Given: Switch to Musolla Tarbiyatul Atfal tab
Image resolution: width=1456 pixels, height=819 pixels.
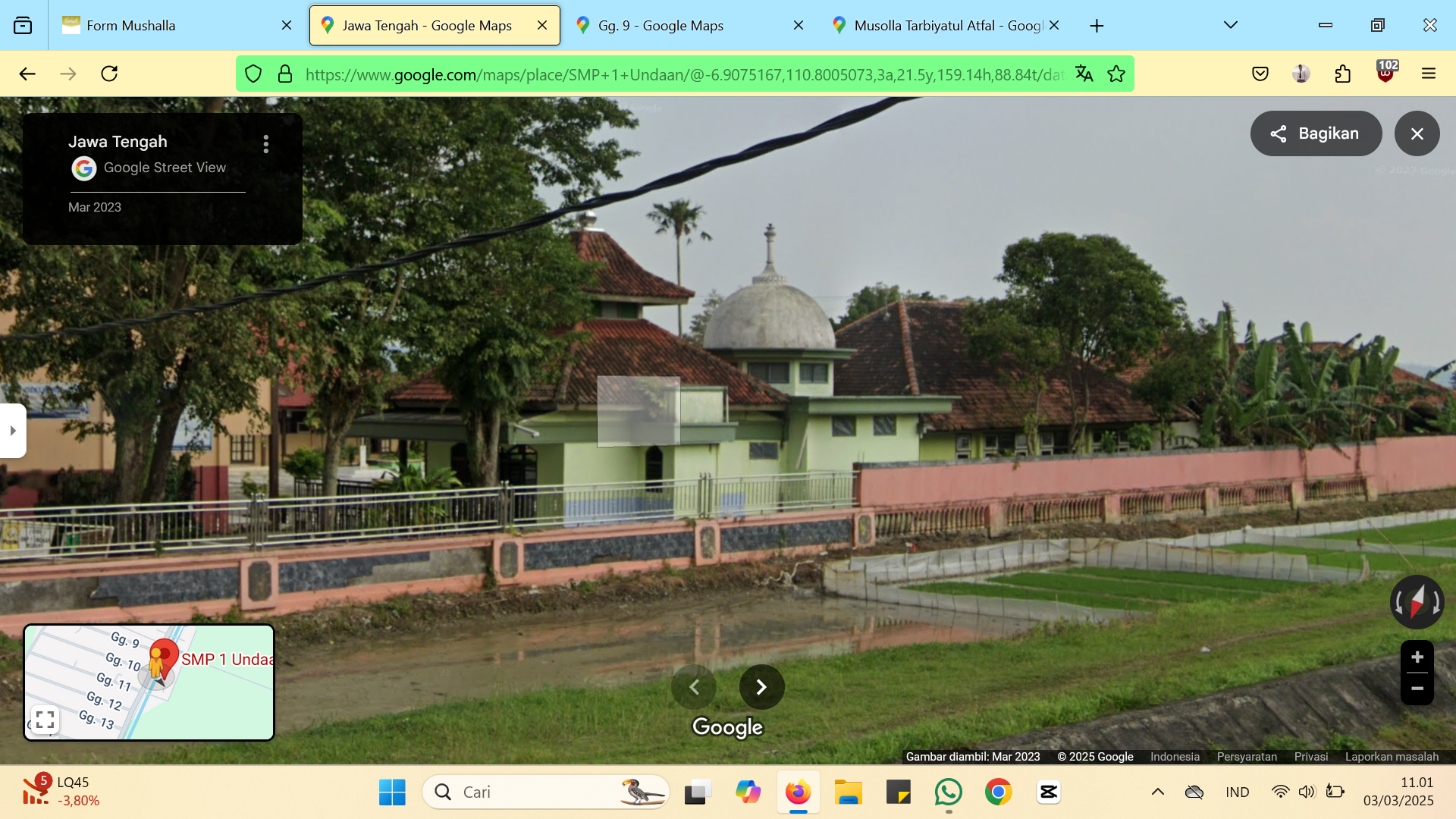Looking at the screenshot, I should point(945,26).
